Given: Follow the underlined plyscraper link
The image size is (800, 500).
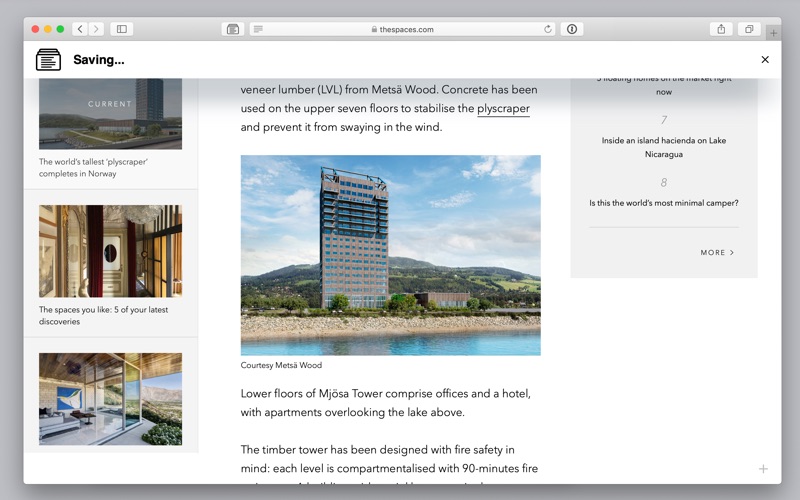Looking at the screenshot, I should tap(503, 109).
